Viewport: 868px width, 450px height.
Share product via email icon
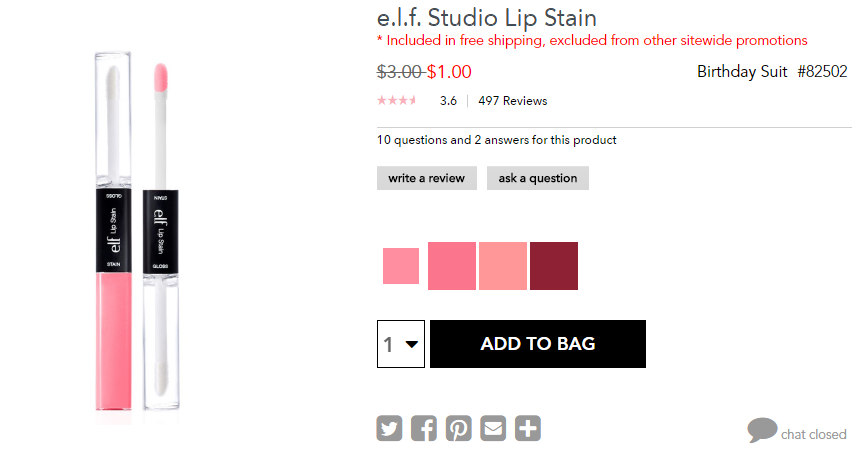pyautogui.click(x=493, y=428)
